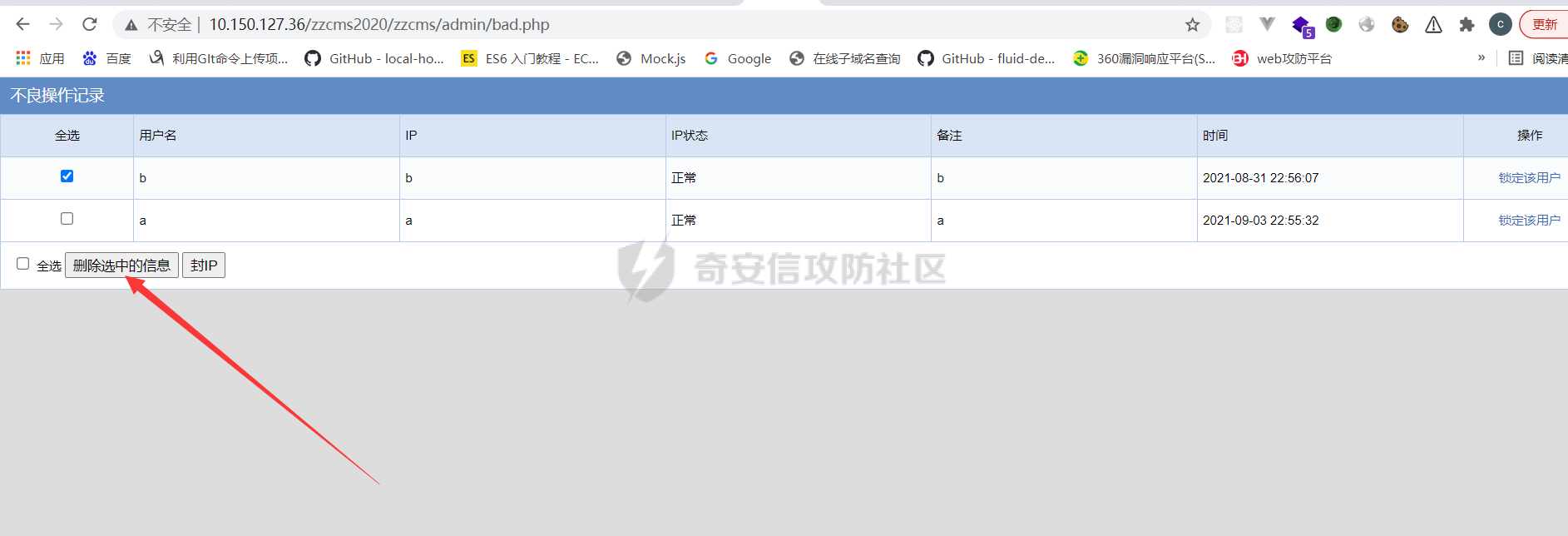Click 删除选中的信息 delete button
Viewport: 1568px width, 536px height.
click(121, 266)
